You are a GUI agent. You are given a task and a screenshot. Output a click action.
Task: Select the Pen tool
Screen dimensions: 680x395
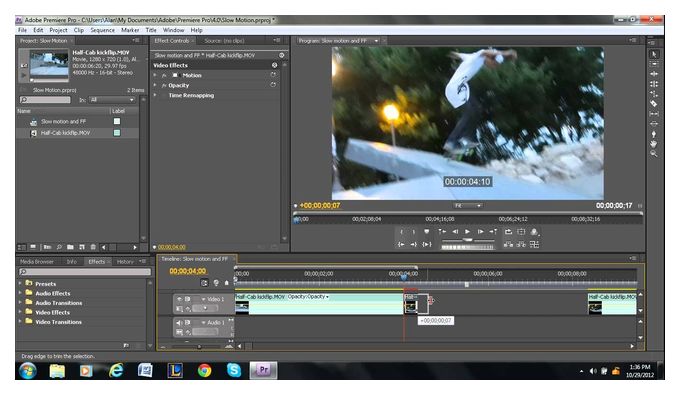point(654,134)
